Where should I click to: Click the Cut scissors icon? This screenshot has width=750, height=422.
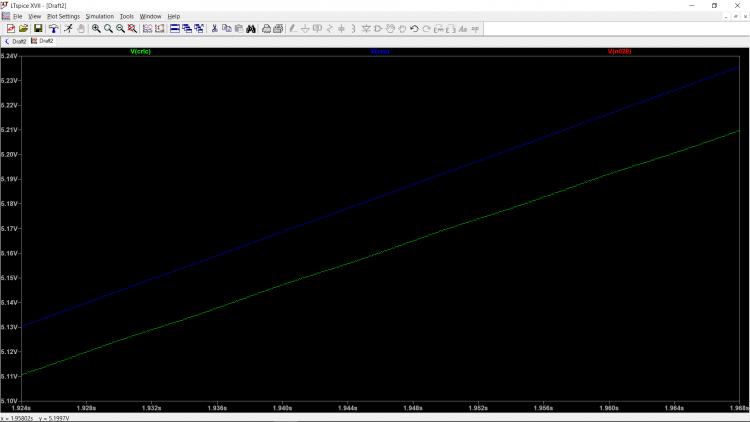click(214, 29)
